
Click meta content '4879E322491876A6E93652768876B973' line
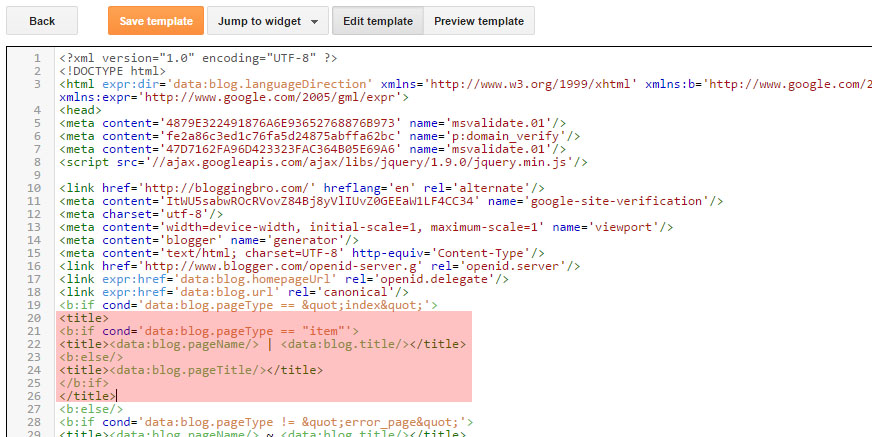pos(313,123)
